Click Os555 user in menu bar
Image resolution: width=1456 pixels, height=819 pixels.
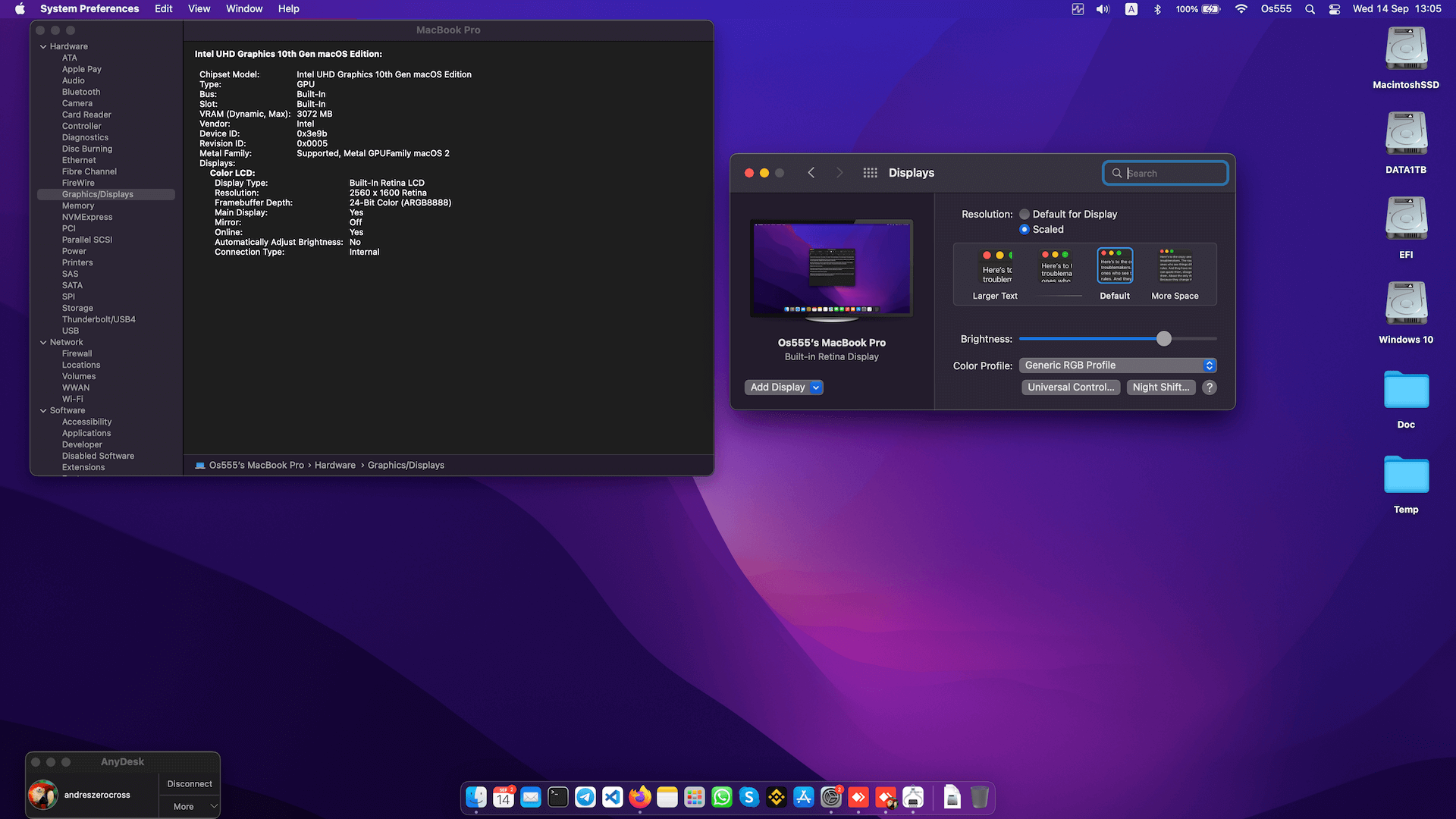click(x=1276, y=9)
